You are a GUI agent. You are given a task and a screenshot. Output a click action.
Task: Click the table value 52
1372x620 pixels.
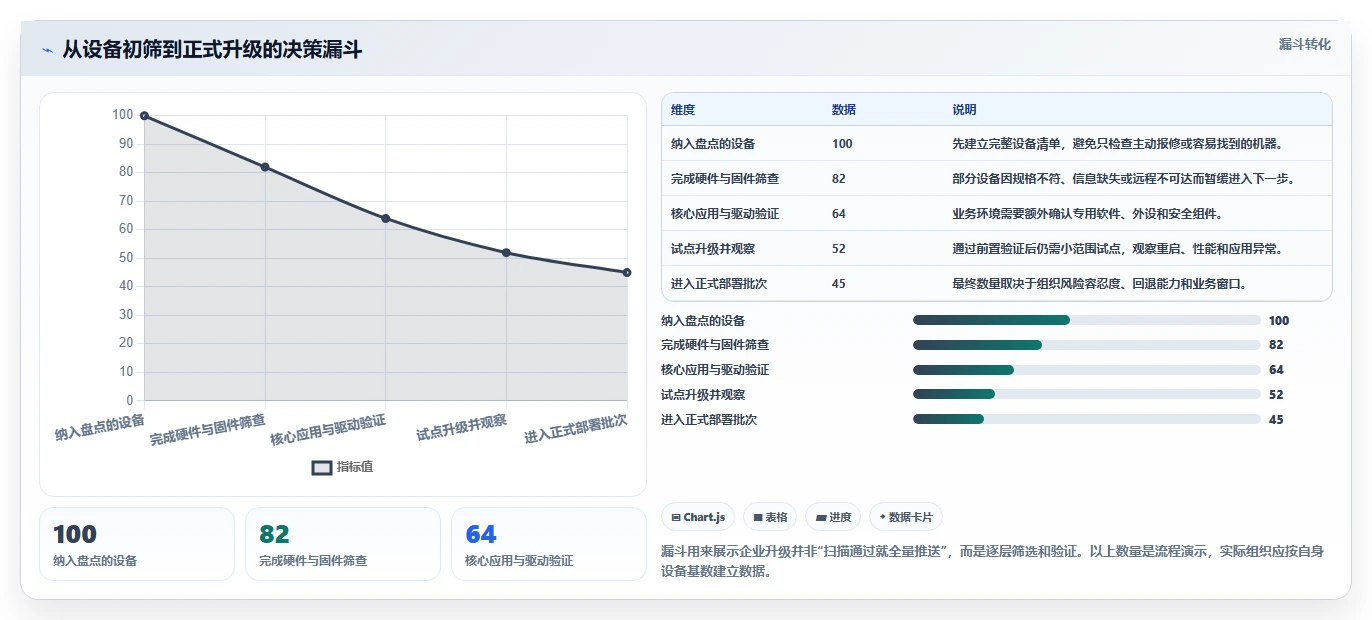[839, 249]
